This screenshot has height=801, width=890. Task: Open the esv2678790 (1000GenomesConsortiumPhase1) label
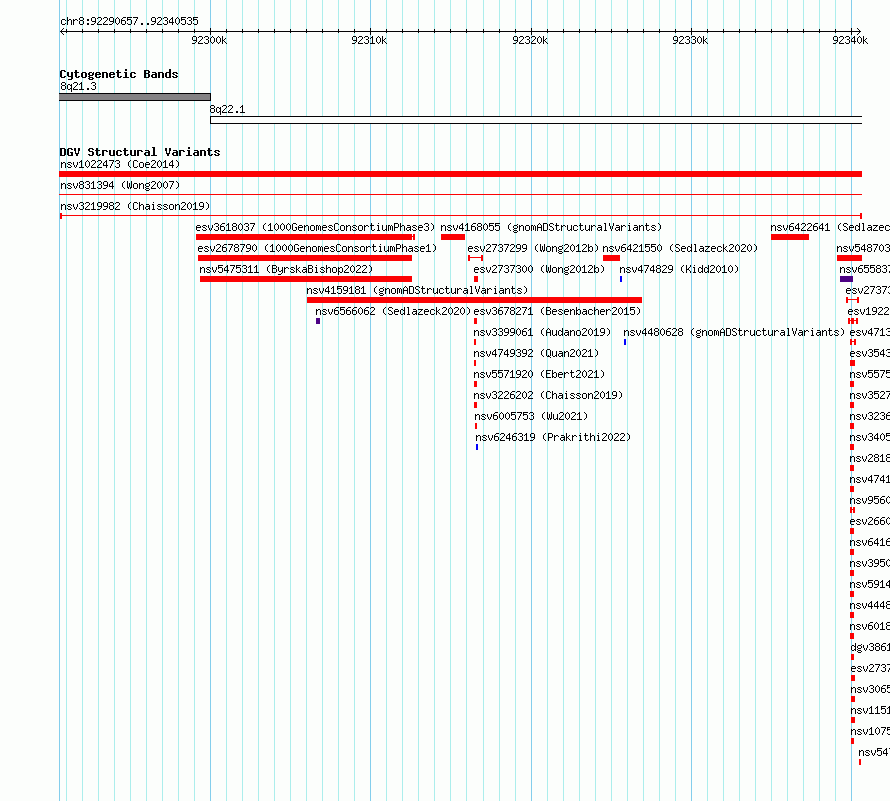coord(317,248)
